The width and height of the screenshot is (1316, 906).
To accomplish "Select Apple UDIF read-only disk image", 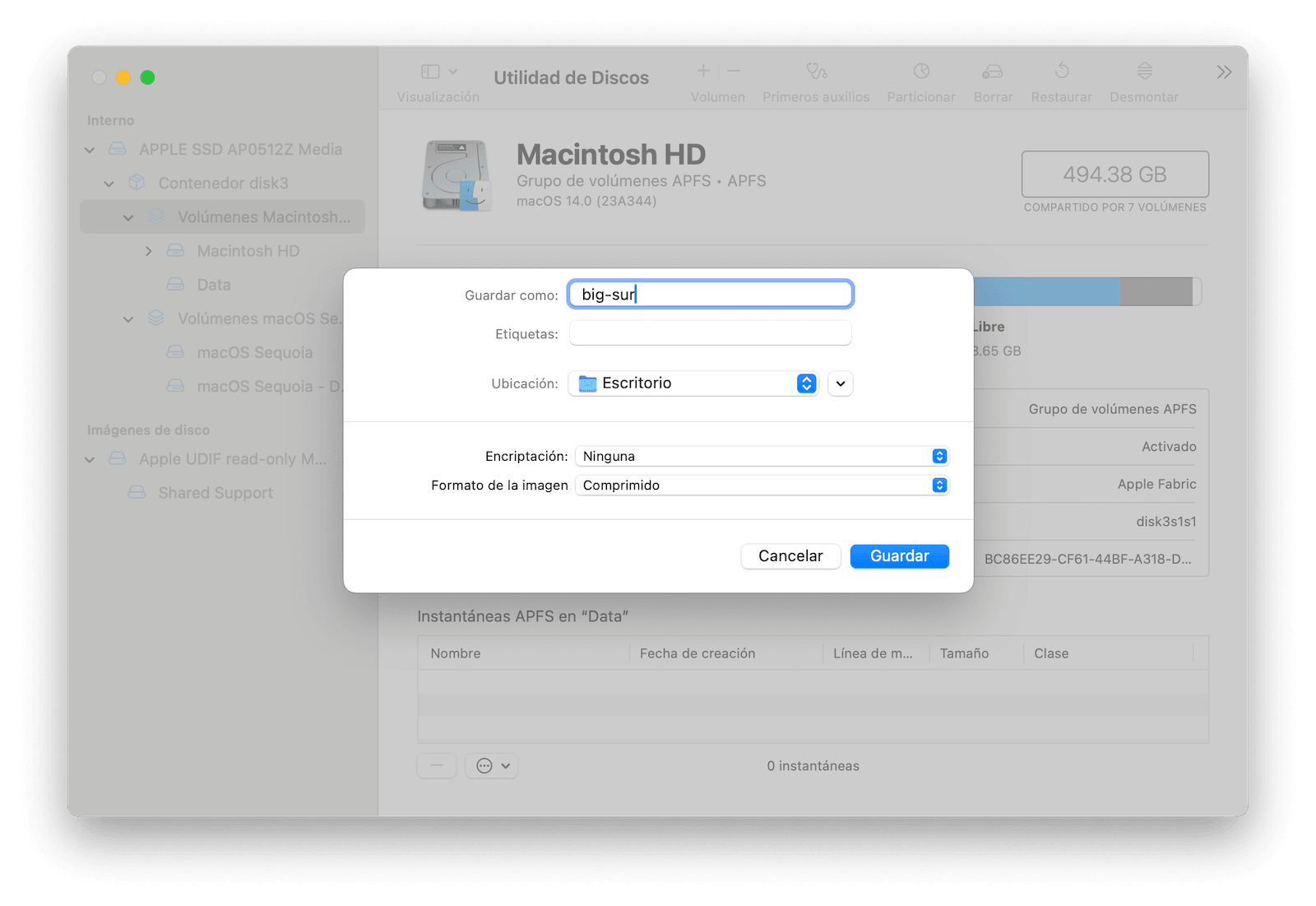I will coord(222,458).
